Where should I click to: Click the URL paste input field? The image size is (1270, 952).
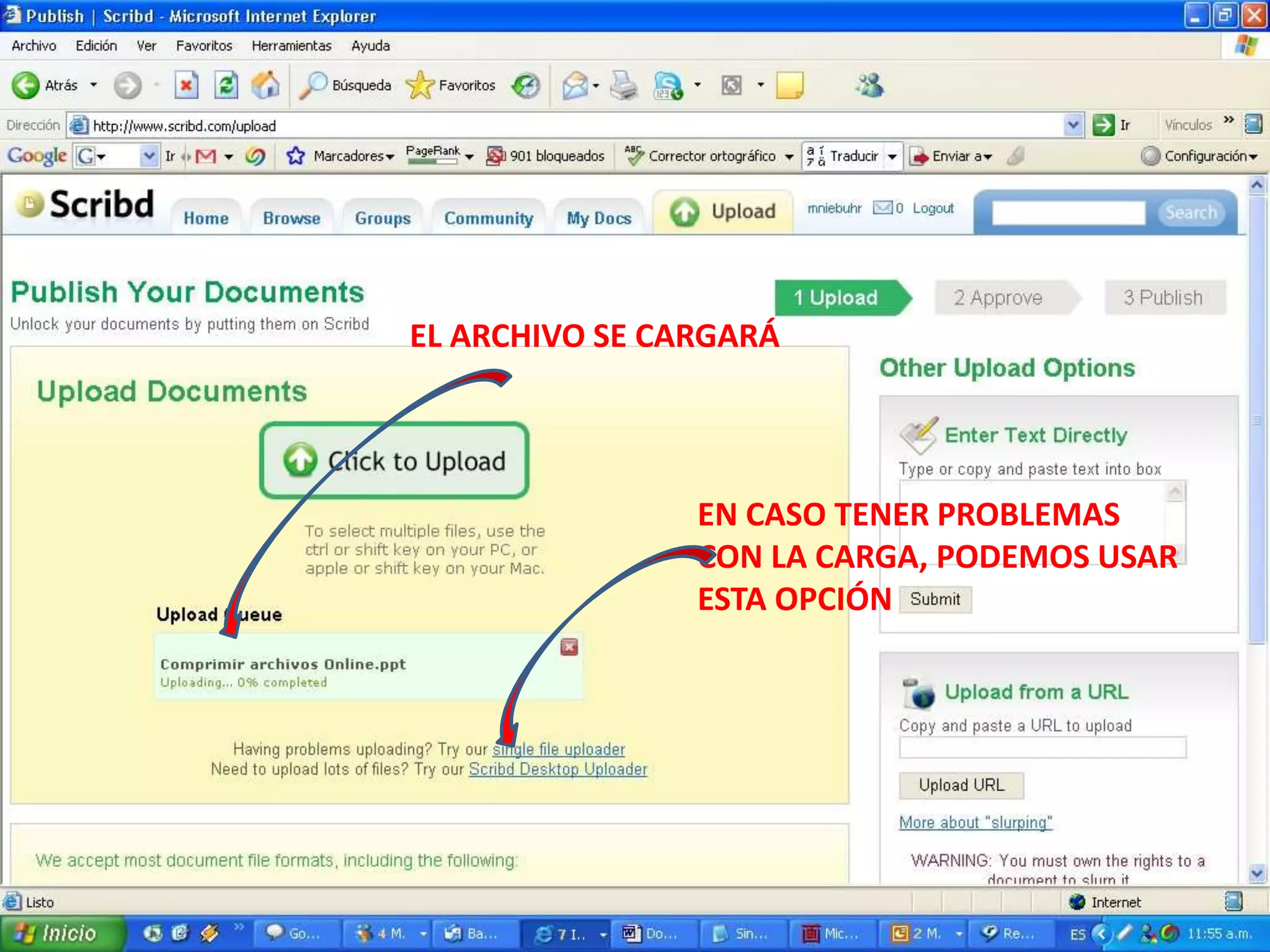coord(1042,747)
